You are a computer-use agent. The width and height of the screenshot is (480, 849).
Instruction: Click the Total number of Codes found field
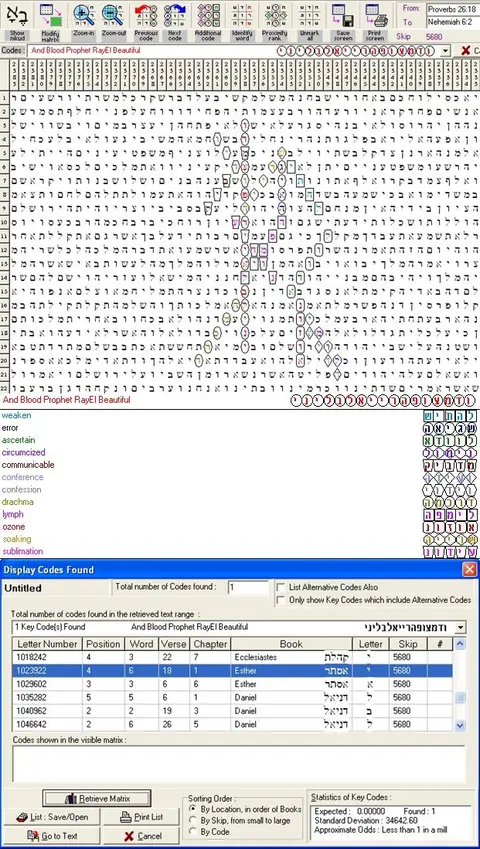(x=247, y=587)
